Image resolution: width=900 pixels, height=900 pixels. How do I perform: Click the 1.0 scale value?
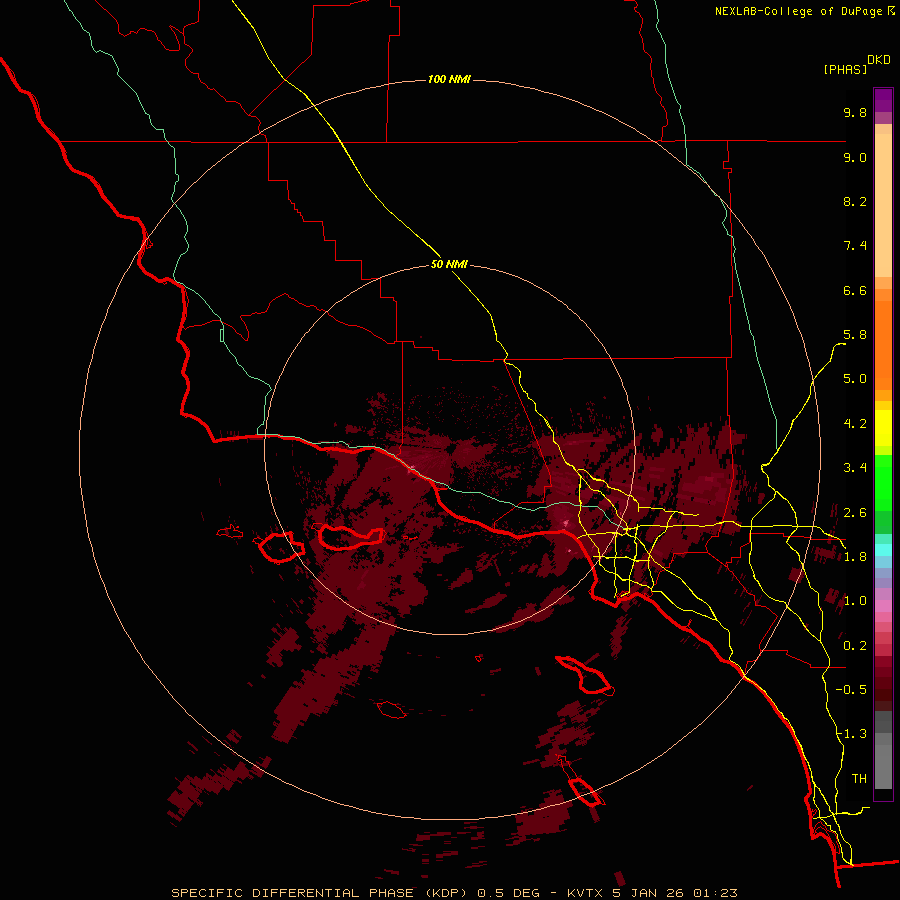pyautogui.click(x=855, y=601)
